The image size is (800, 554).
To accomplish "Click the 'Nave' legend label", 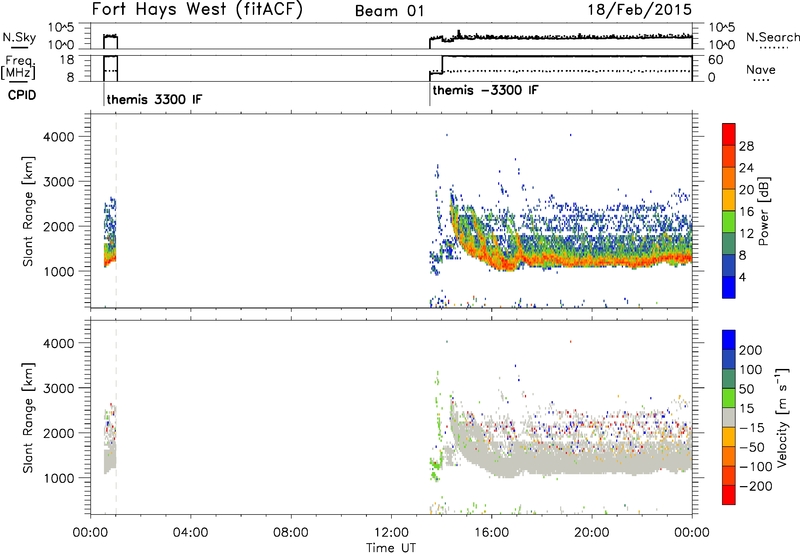I will (761, 69).
